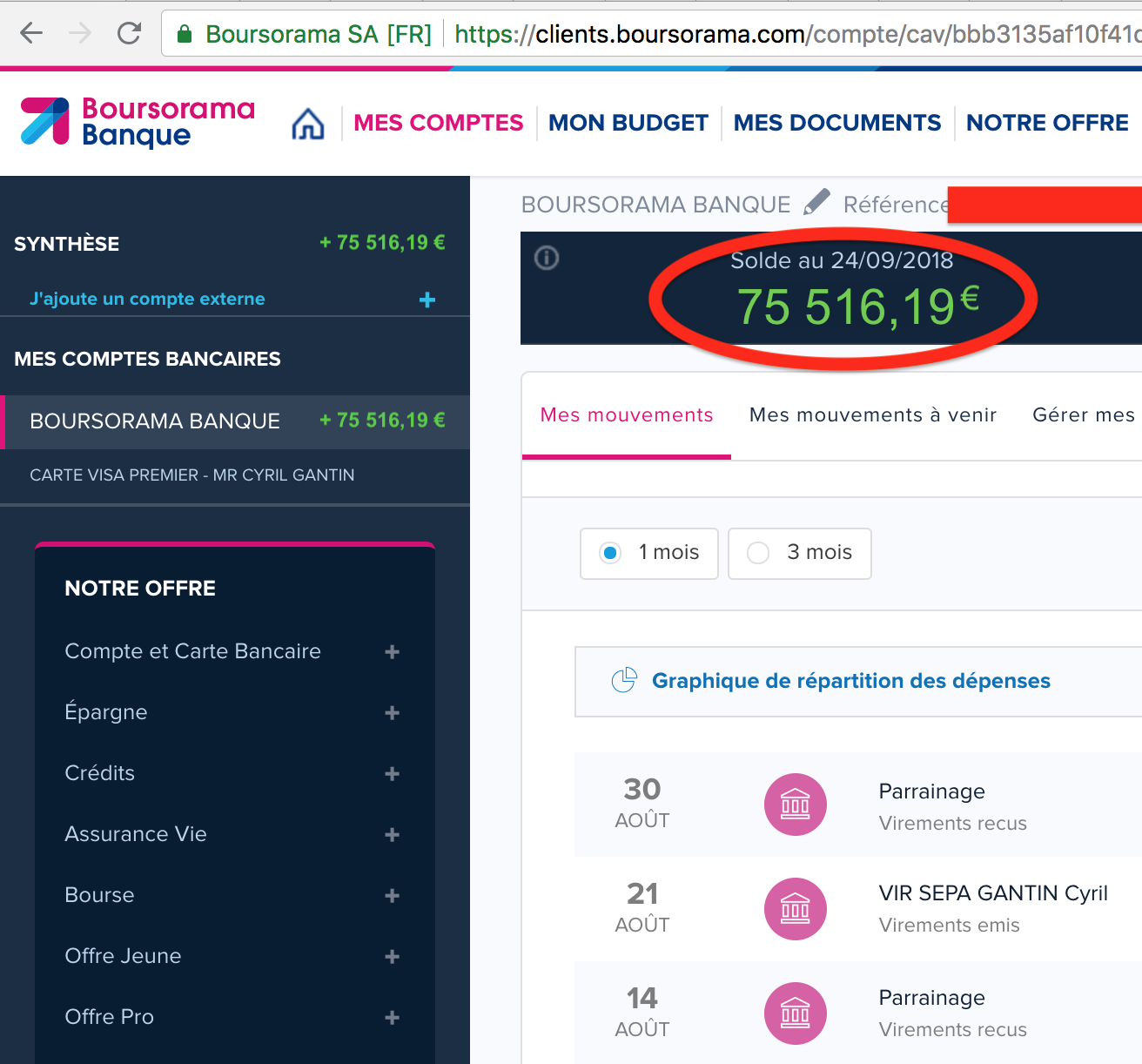Click the green padlock security icon

(x=184, y=34)
